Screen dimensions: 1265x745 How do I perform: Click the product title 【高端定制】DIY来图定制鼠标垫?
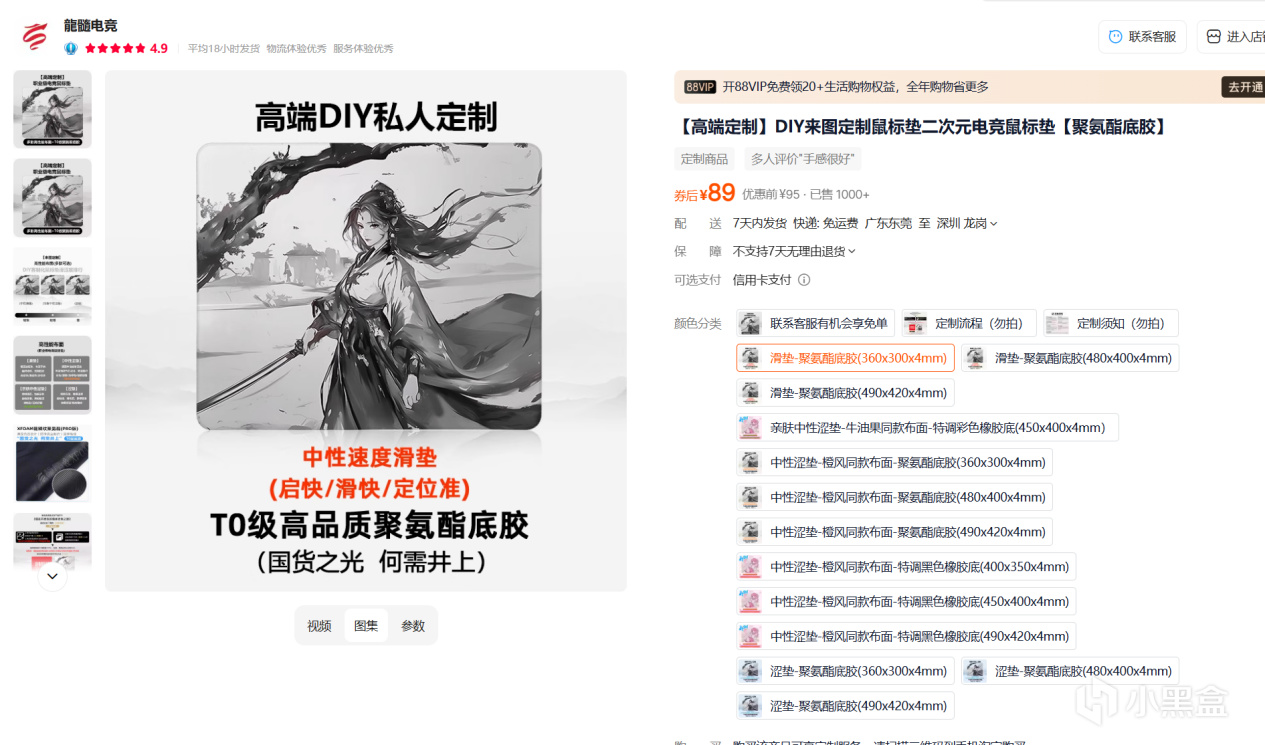coord(922,127)
